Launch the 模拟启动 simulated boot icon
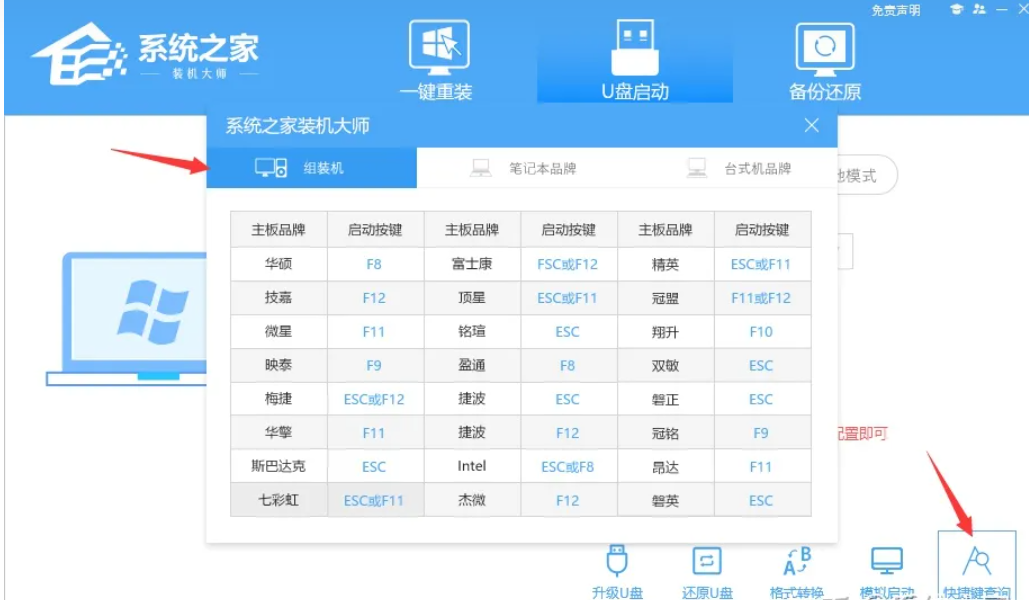The image size is (1029, 600). point(887,572)
